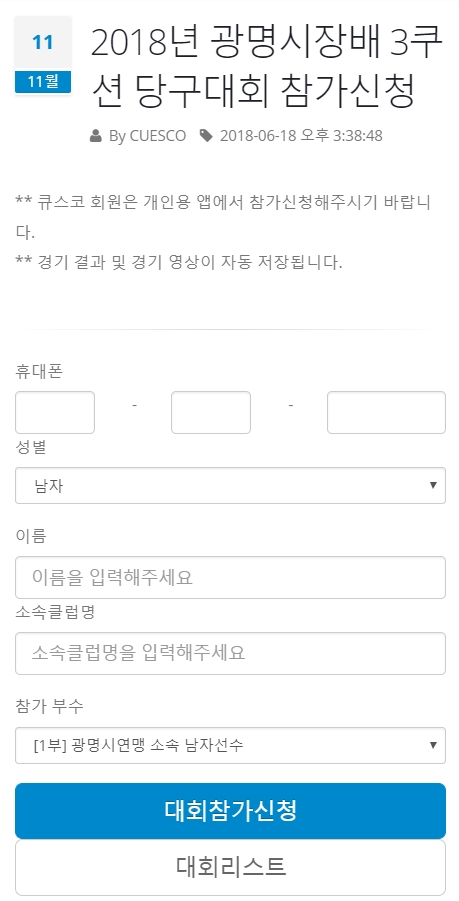Viewport: 459px width, 901px height.
Task: Focus the 이름 input field
Action: [230, 577]
